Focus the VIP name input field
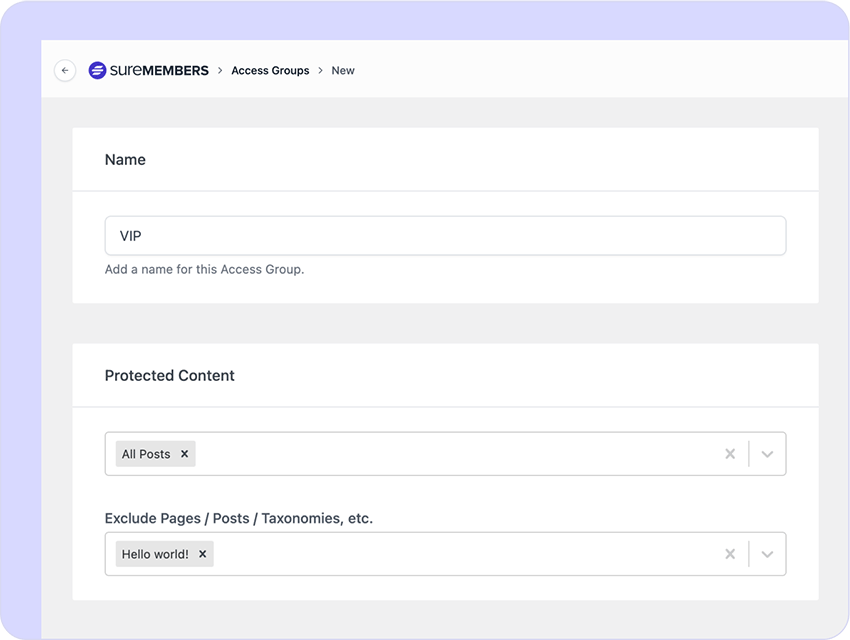The width and height of the screenshot is (850, 640). (445, 236)
